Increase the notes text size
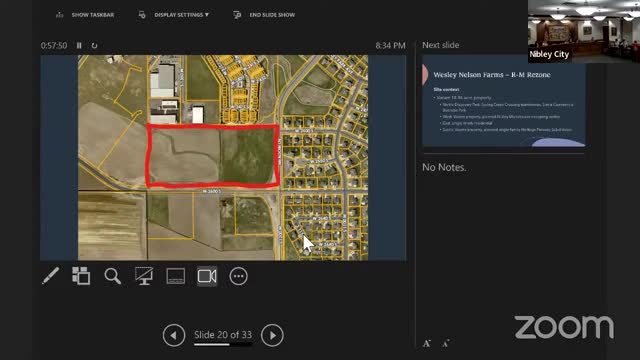This screenshot has width=640, height=360. (x=427, y=343)
